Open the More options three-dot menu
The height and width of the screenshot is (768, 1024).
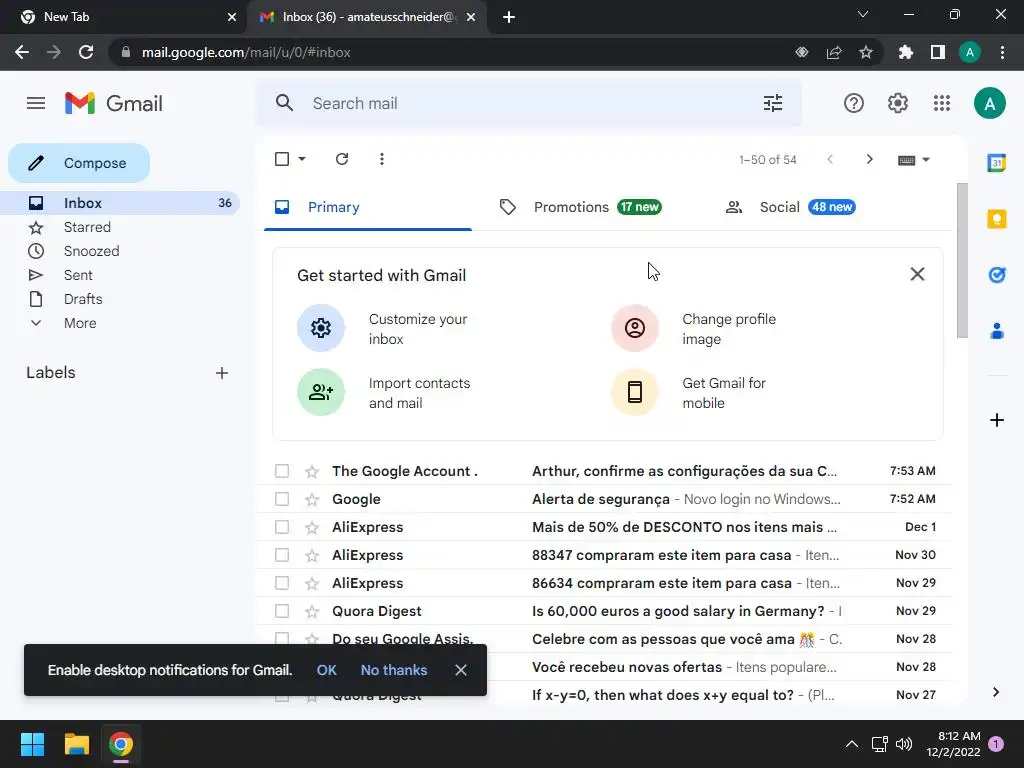tap(382, 159)
